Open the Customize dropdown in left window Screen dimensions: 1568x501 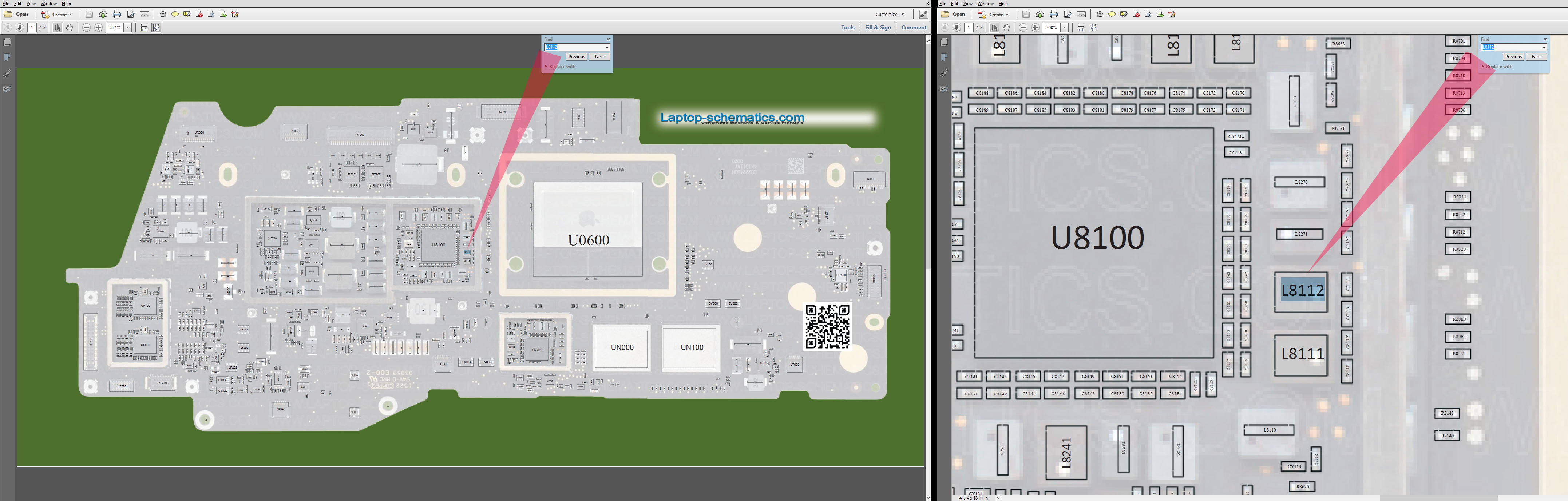[890, 14]
